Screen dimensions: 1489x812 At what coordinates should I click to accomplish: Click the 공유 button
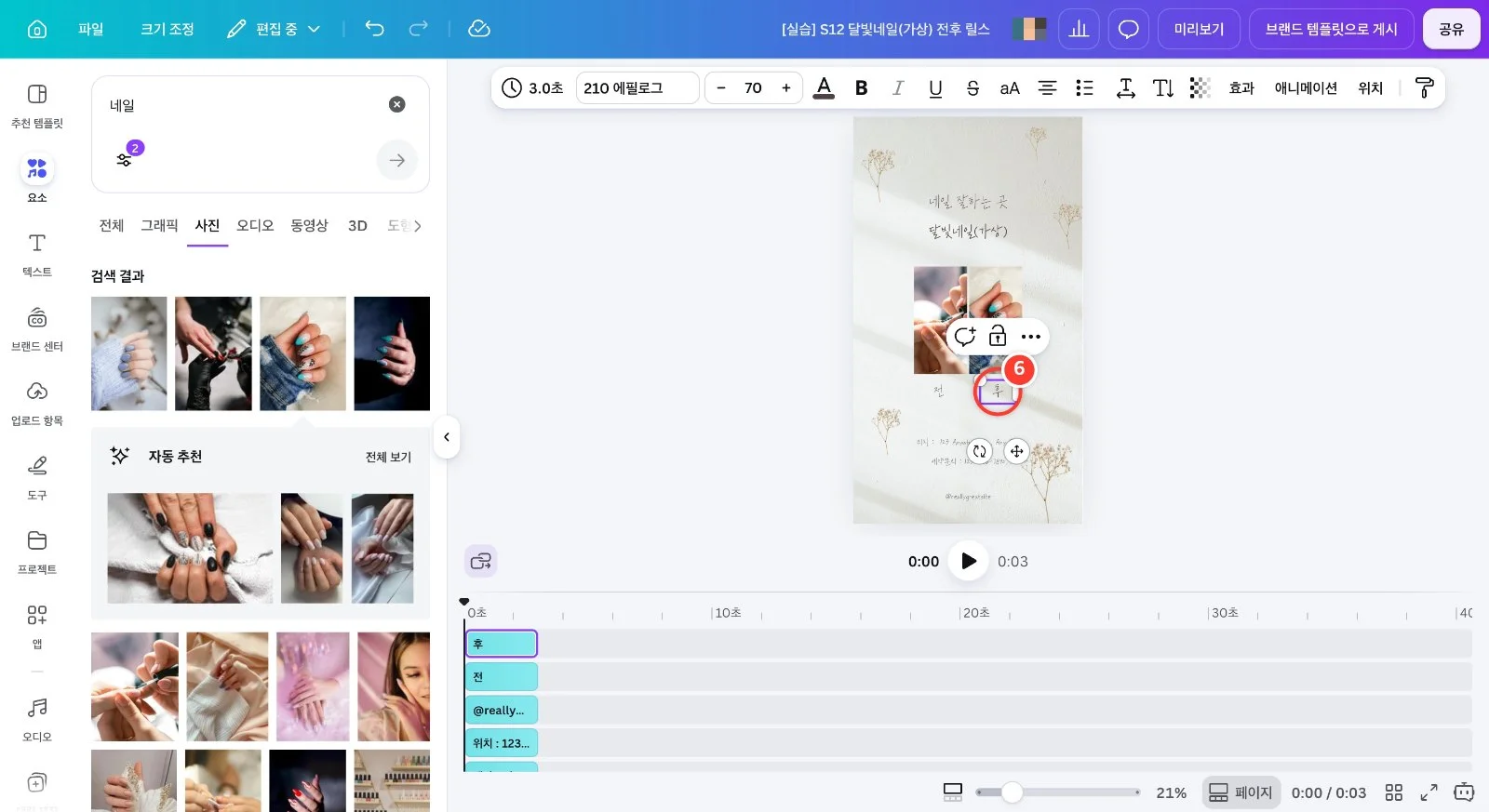1451,29
